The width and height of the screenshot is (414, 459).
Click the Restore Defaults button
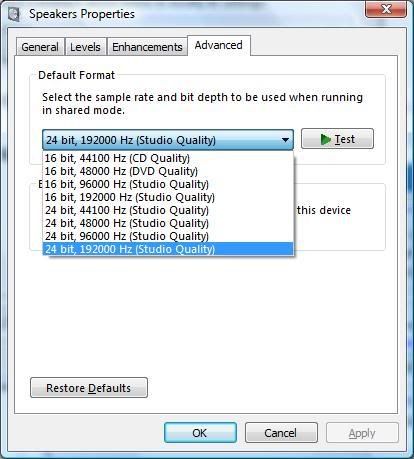pos(89,388)
